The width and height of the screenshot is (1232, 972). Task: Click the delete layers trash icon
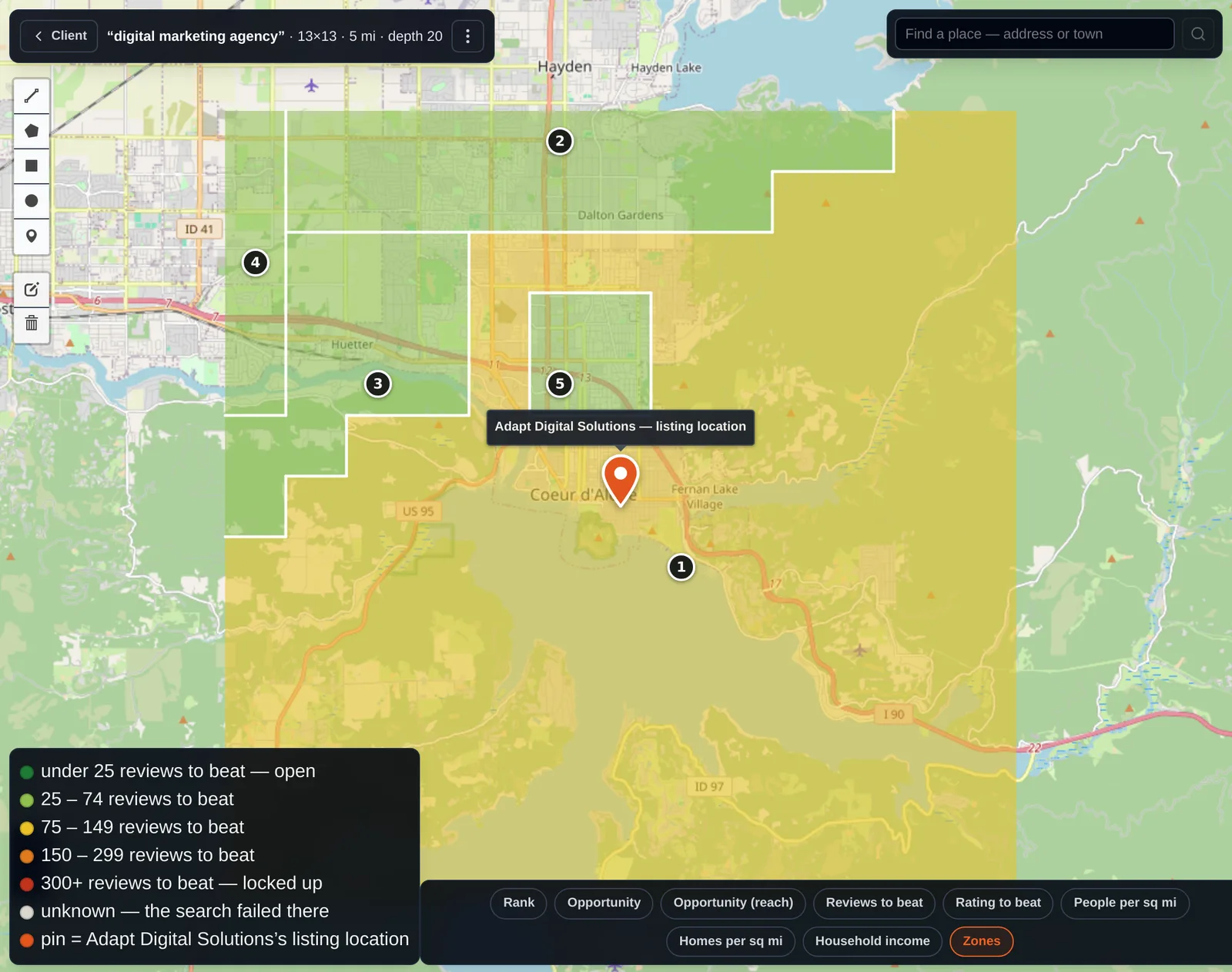pos(32,323)
